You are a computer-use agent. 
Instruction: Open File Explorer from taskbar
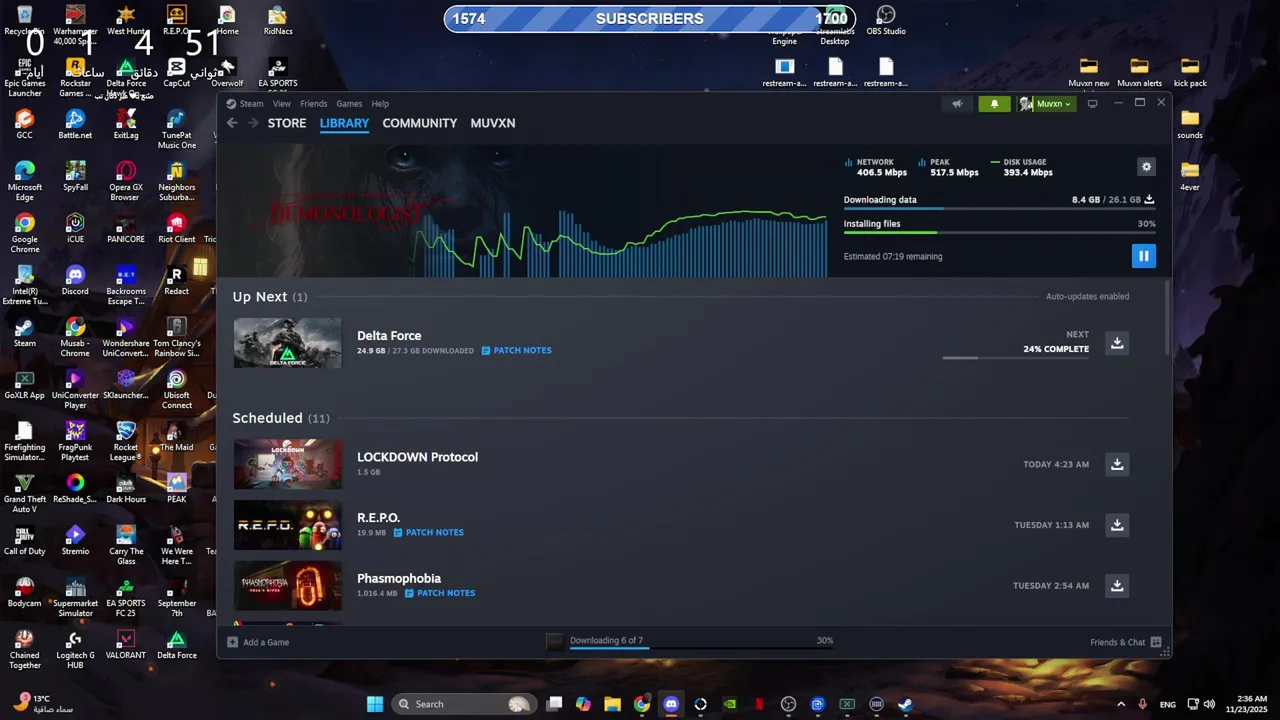tap(612, 704)
